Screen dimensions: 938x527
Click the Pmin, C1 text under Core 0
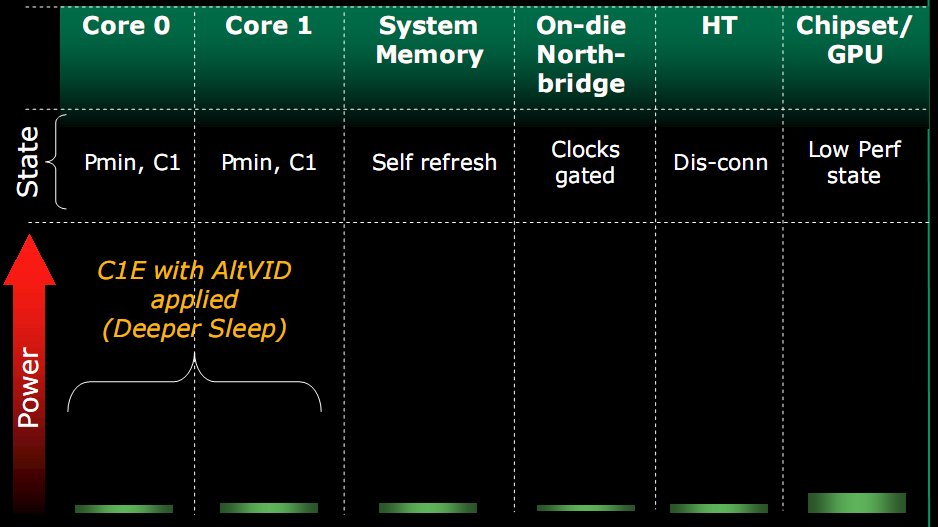[x=132, y=163]
